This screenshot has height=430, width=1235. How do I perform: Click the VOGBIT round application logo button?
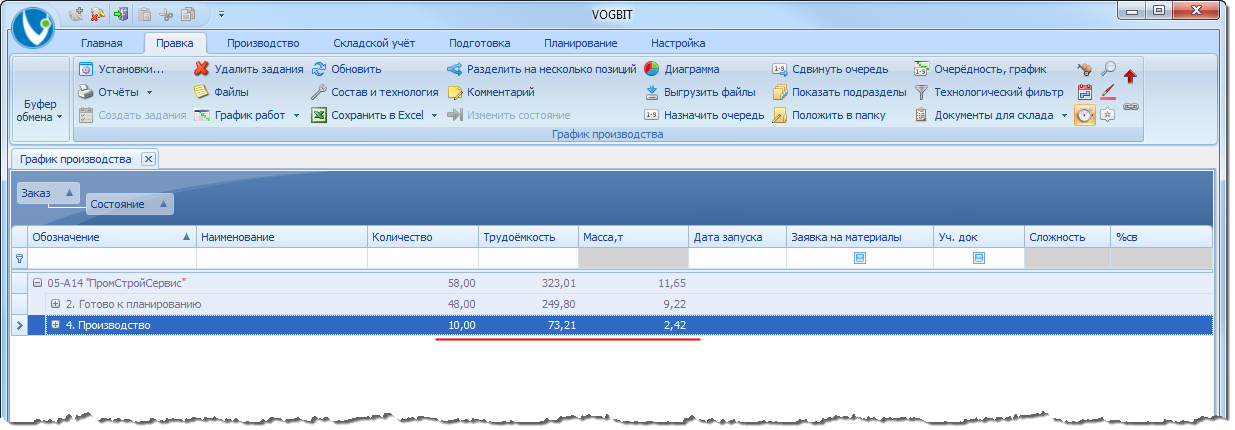[x=32, y=28]
